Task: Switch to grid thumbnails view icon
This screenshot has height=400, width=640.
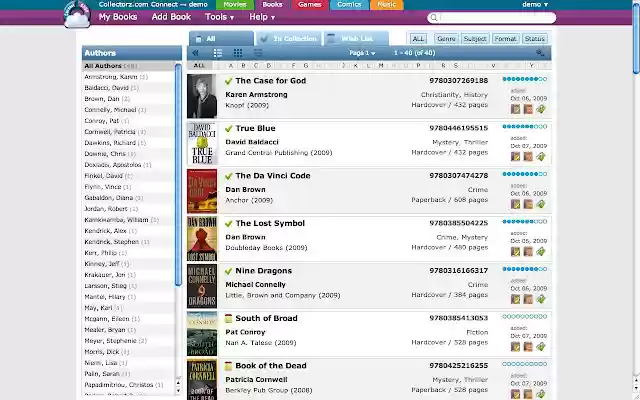Action: (x=238, y=53)
